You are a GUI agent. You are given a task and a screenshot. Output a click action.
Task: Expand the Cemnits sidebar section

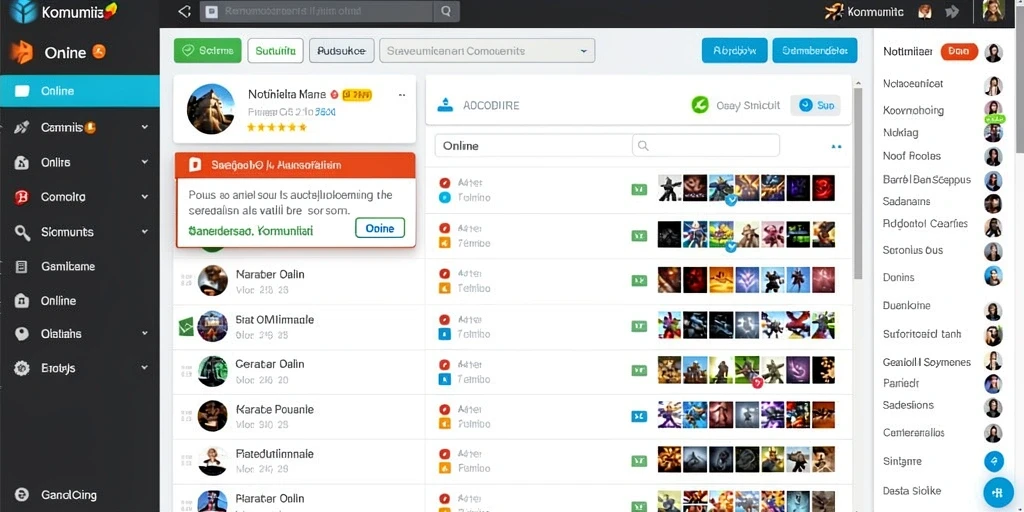tap(144, 127)
